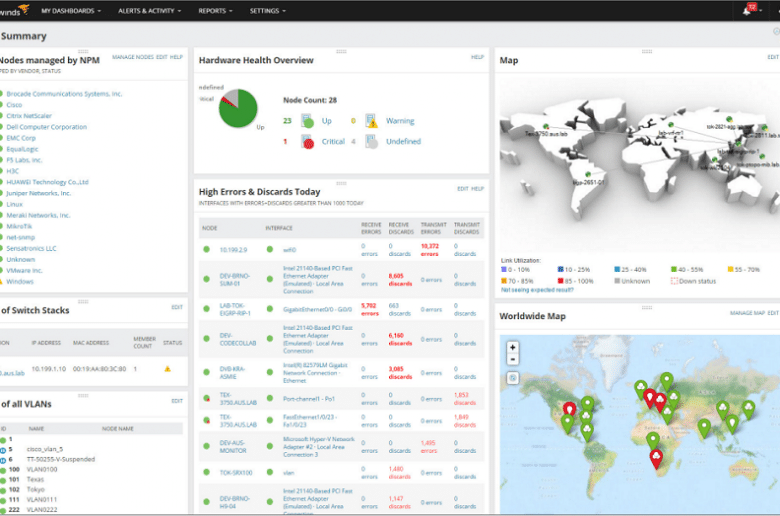This screenshot has width=780, height=516.
Task: Zoom in on the Worldwide Map
Action: (512, 347)
